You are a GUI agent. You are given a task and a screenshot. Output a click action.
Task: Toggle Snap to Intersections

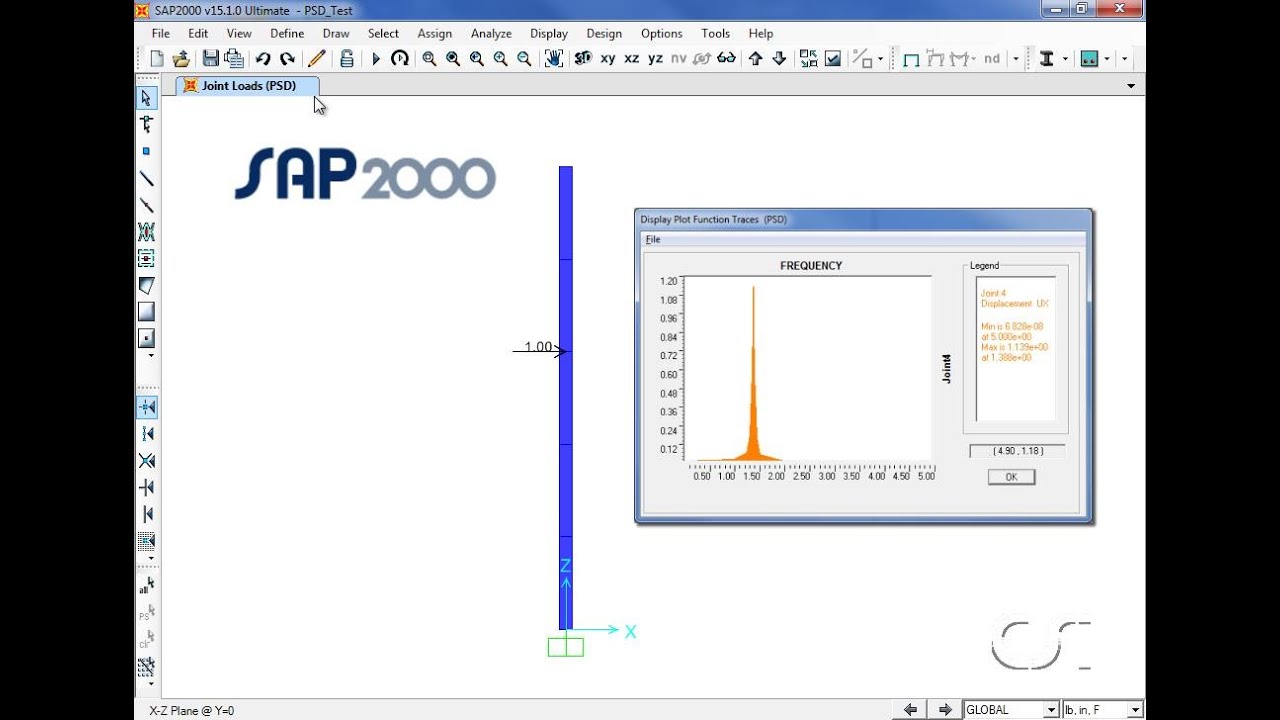146,460
